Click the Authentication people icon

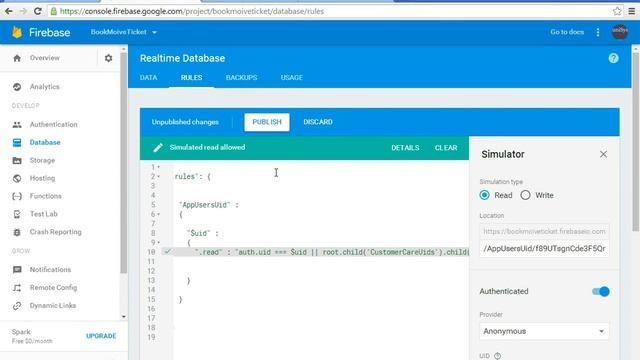(x=17, y=124)
